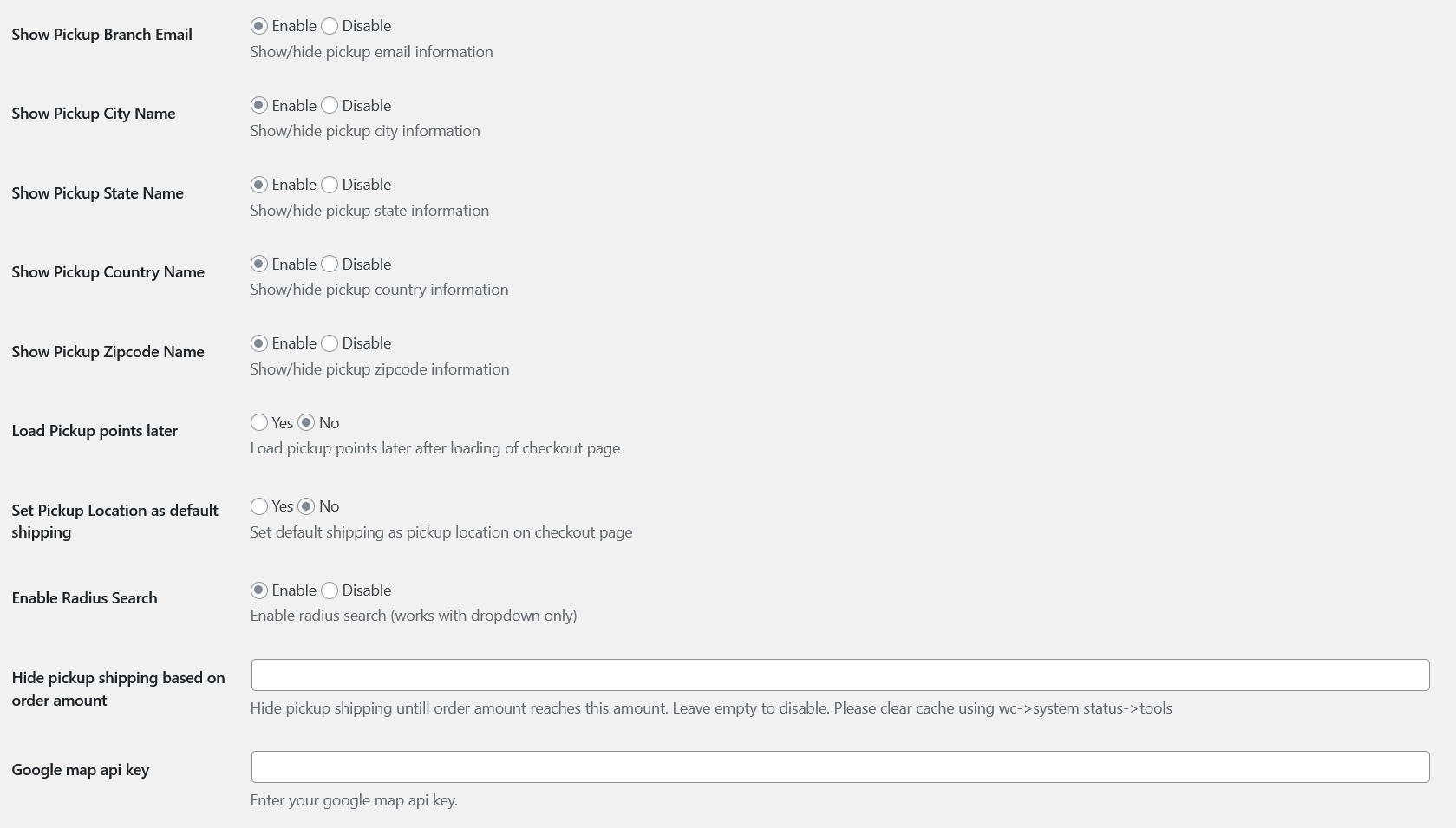Choose Disable for Show Pickup State Name
The image size is (1456, 828).
click(330, 185)
